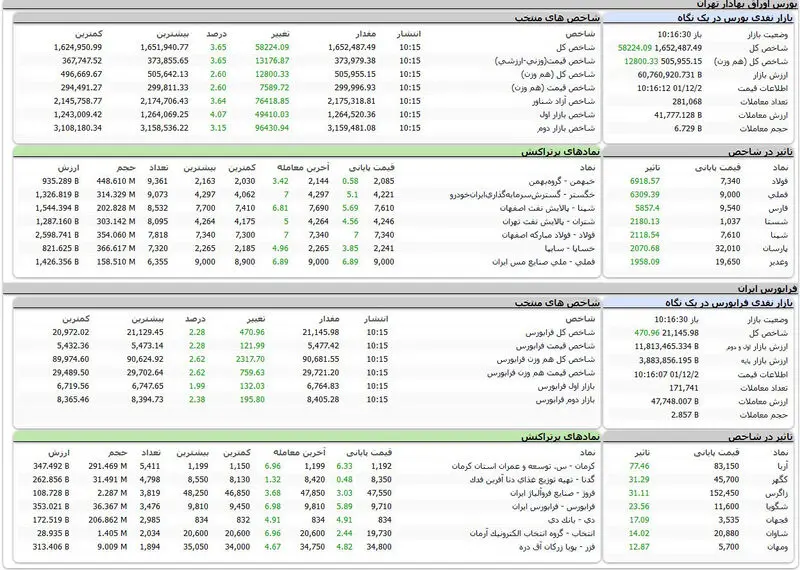Screen dimensions: 800x570
Task: Click impact value 77.46 for آریا
Action: 639,466
